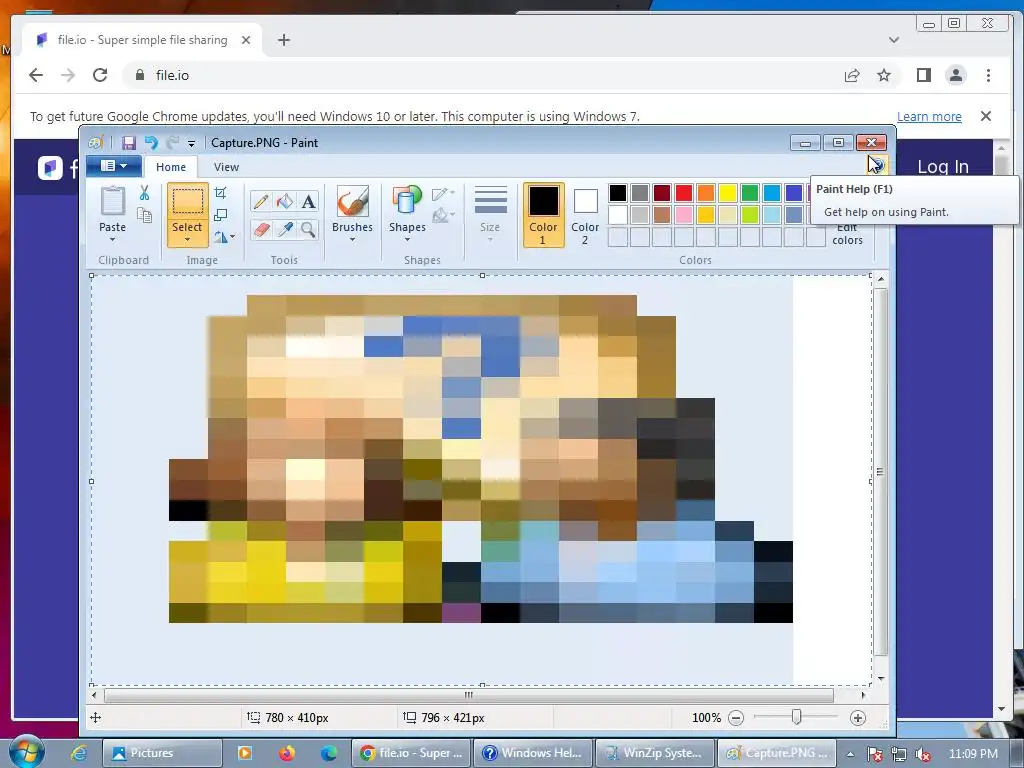This screenshot has height=768, width=1024.
Task: Click the zoom in plus button in Paint
Action: click(x=857, y=718)
